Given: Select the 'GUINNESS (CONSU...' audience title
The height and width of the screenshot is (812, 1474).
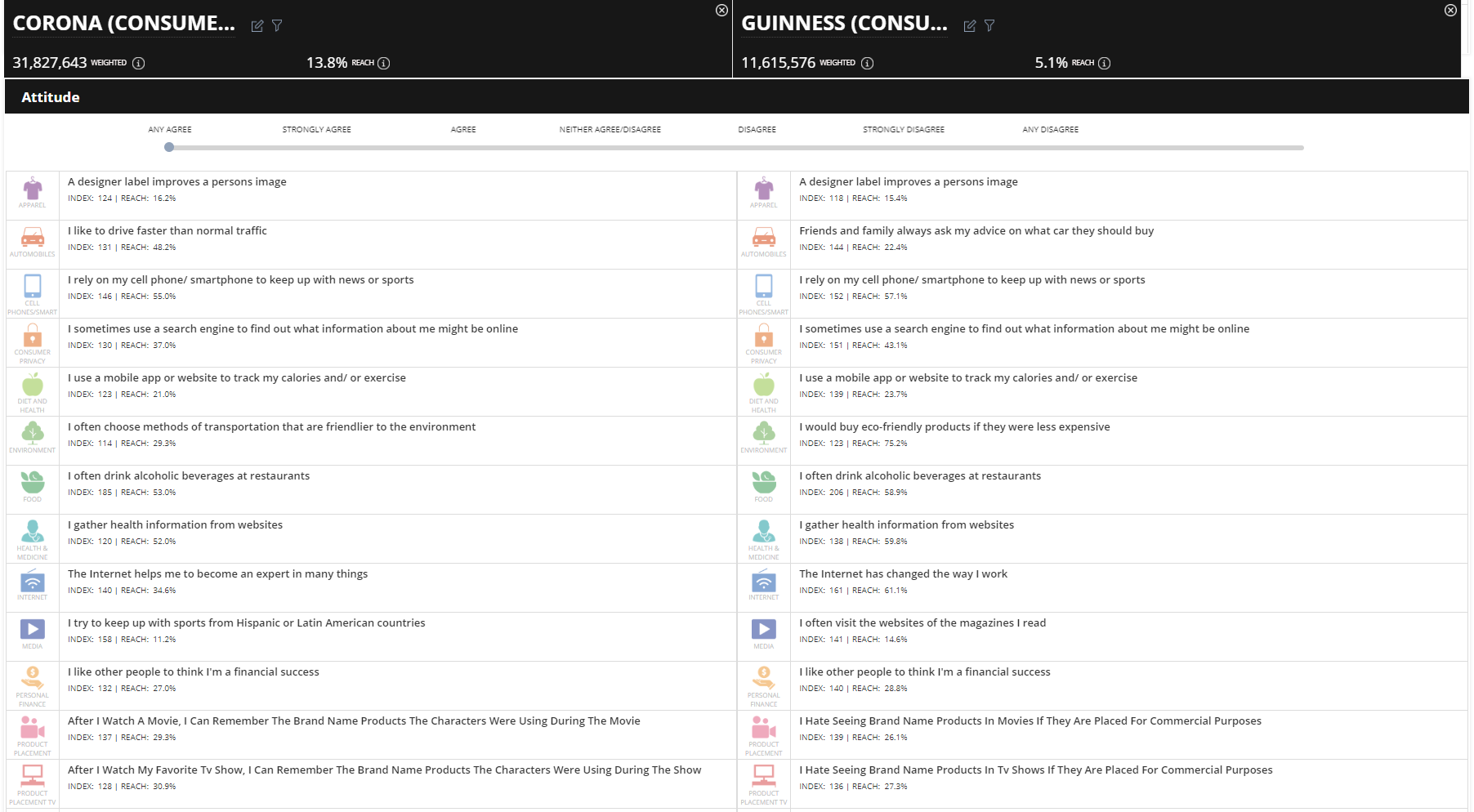Looking at the screenshot, I should pyautogui.click(x=845, y=24).
